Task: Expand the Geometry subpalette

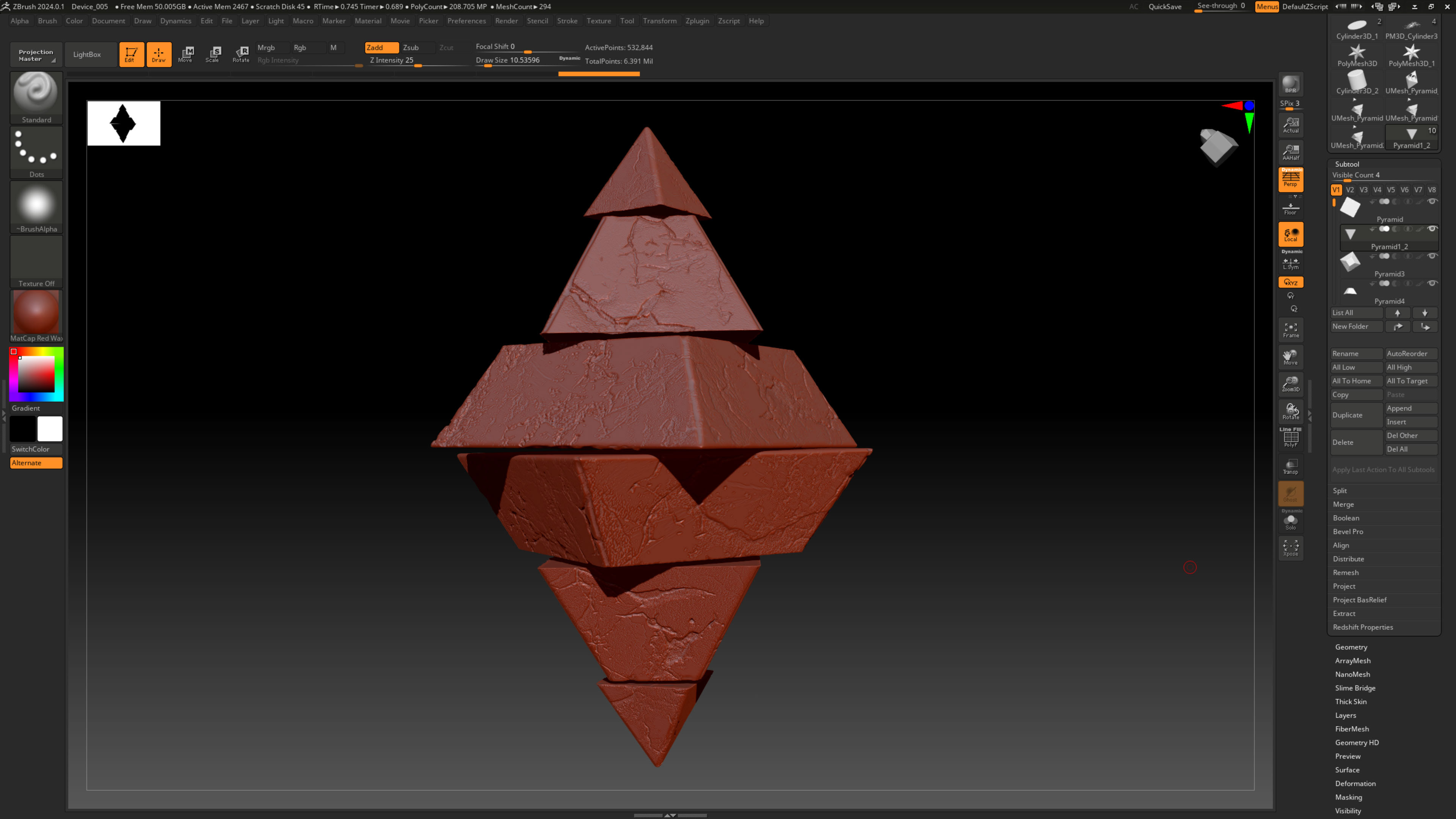Action: (x=1351, y=647)
